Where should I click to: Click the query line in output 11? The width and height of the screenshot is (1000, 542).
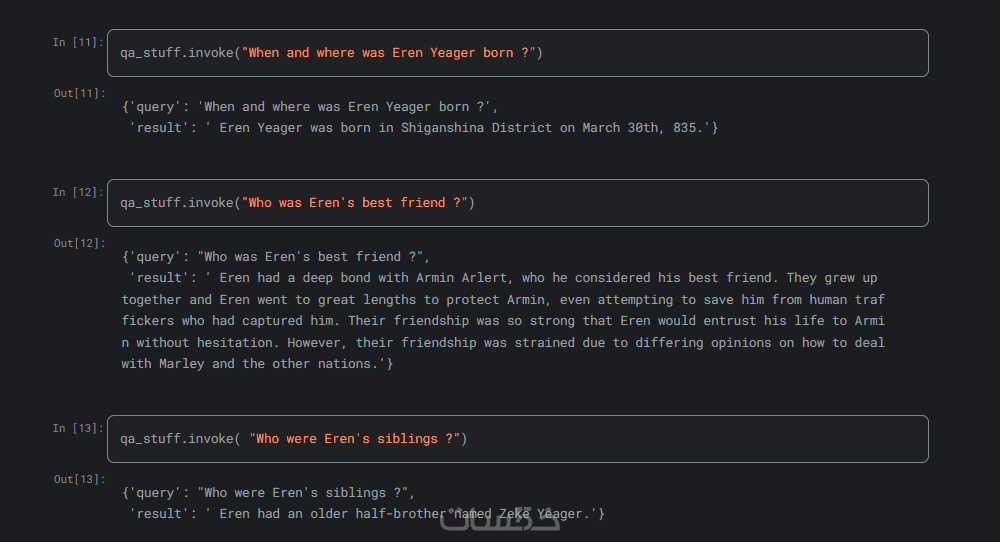pos(310,107)
